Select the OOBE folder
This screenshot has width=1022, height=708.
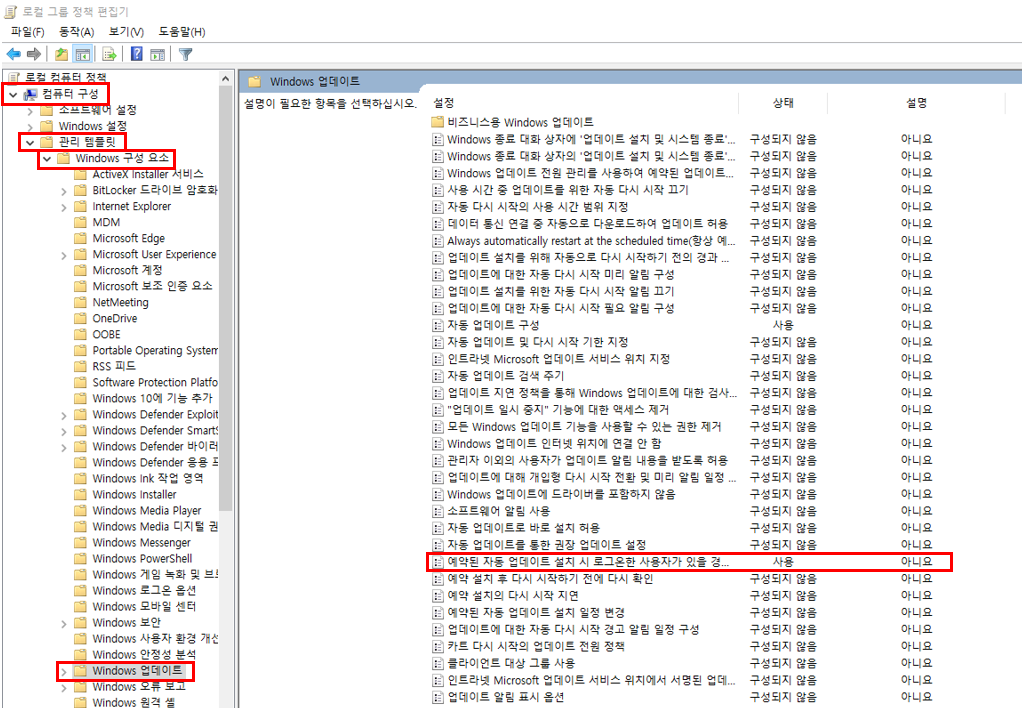(106, 334)
